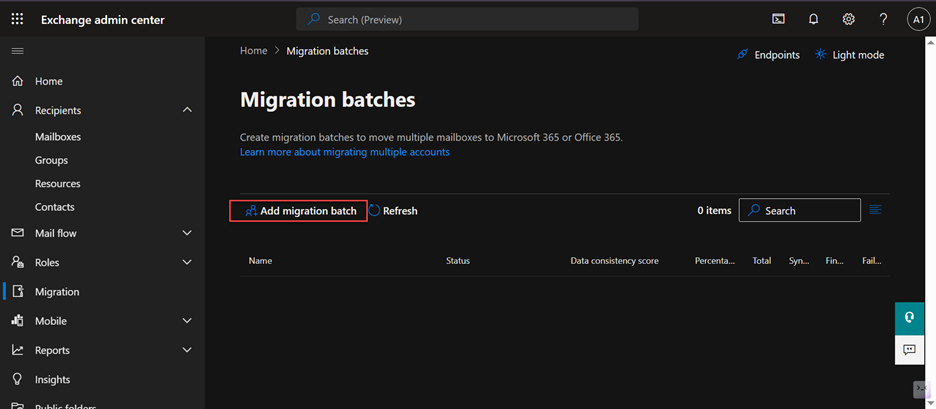Open Endpoints link
Viewport: 936px width, 409px height.
point(777,55)
